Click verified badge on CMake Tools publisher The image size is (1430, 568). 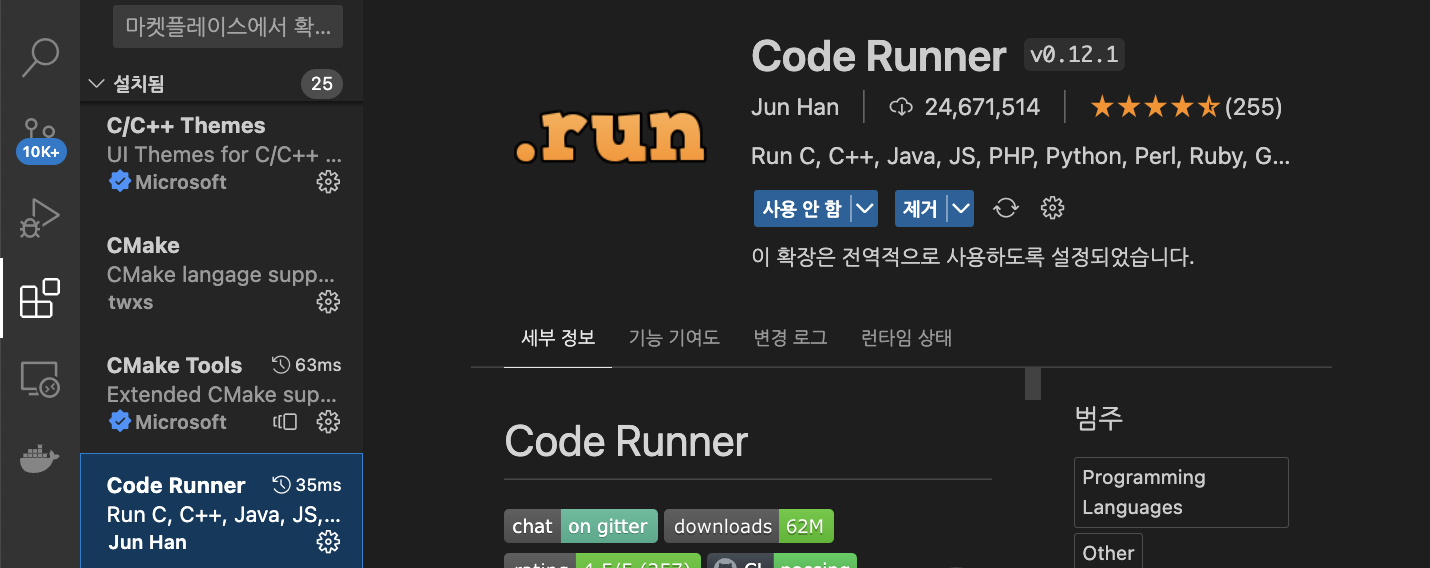point(120,422)
